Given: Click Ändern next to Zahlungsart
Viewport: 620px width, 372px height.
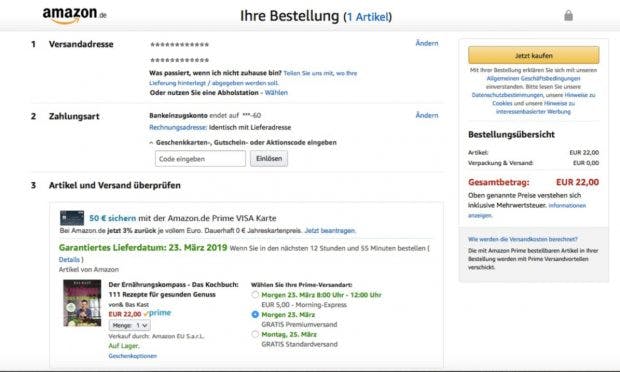Looking at the screenshot, I should coord(427,115).
